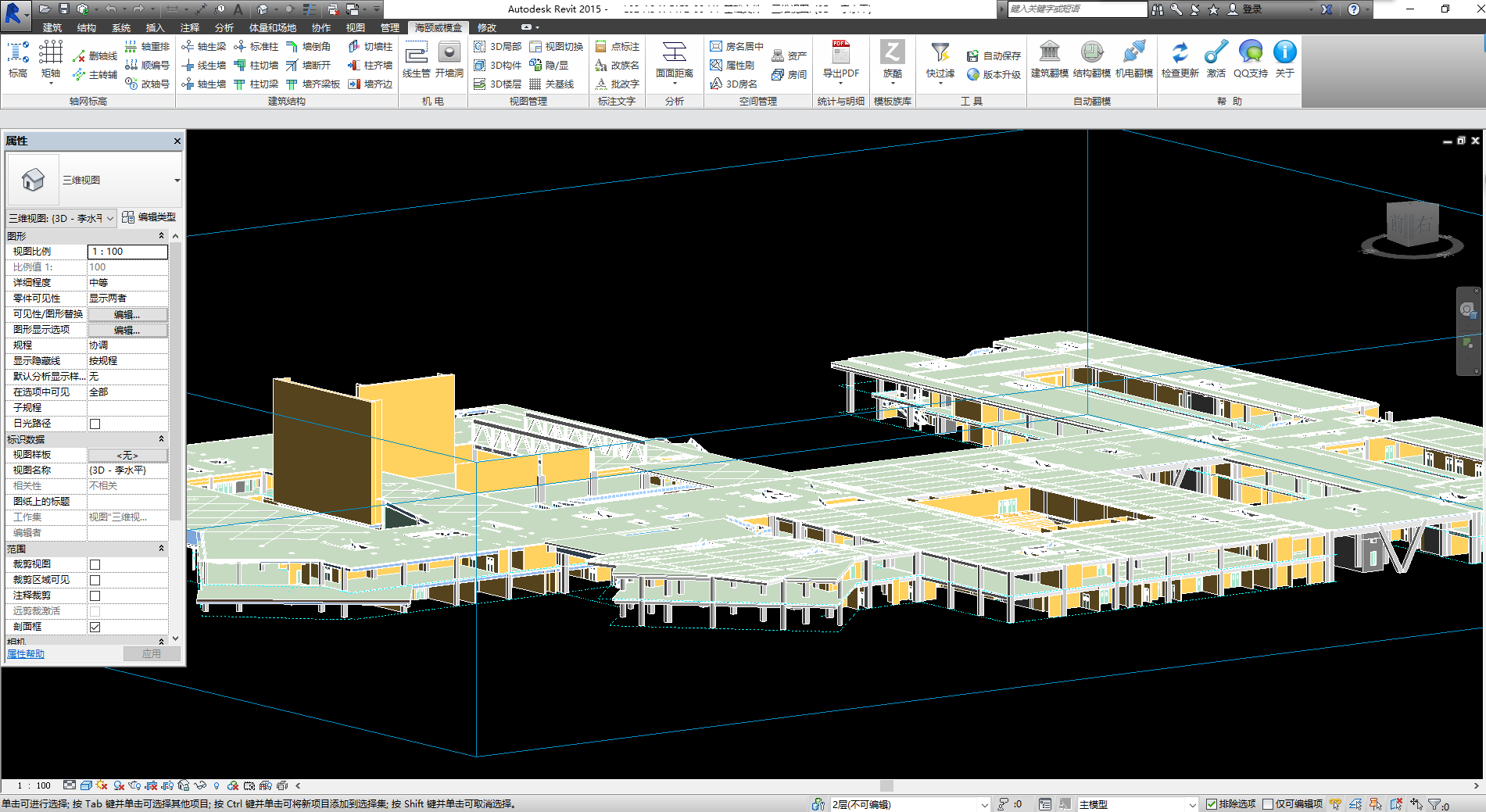Collapse the 标识数据 section
The width and height of the screenshot is (1486, 812).
coord(162,439)
